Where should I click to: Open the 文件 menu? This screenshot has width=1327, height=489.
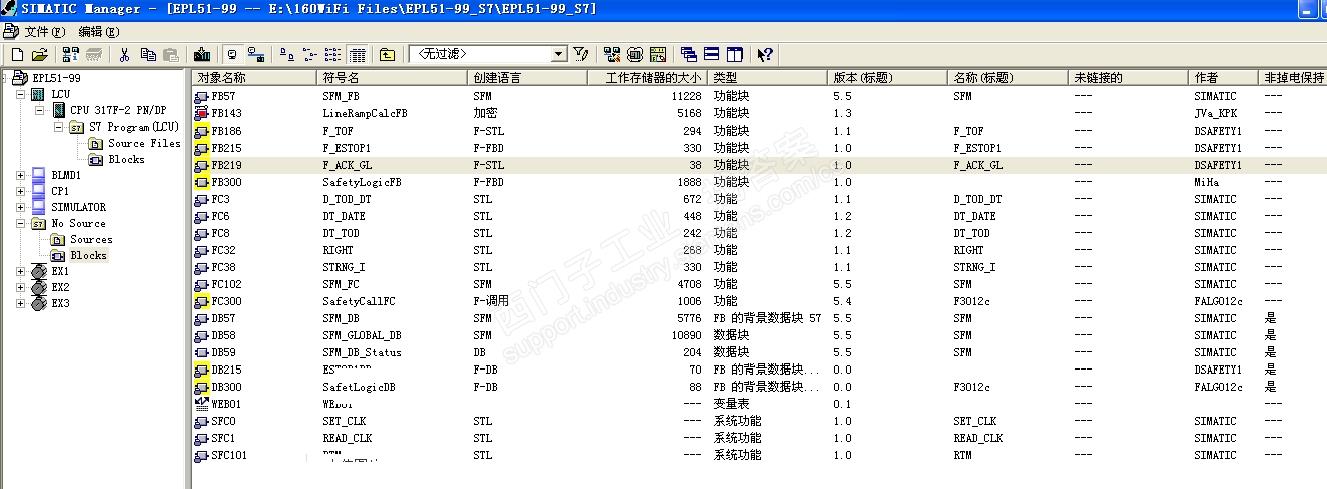[43, 32]
